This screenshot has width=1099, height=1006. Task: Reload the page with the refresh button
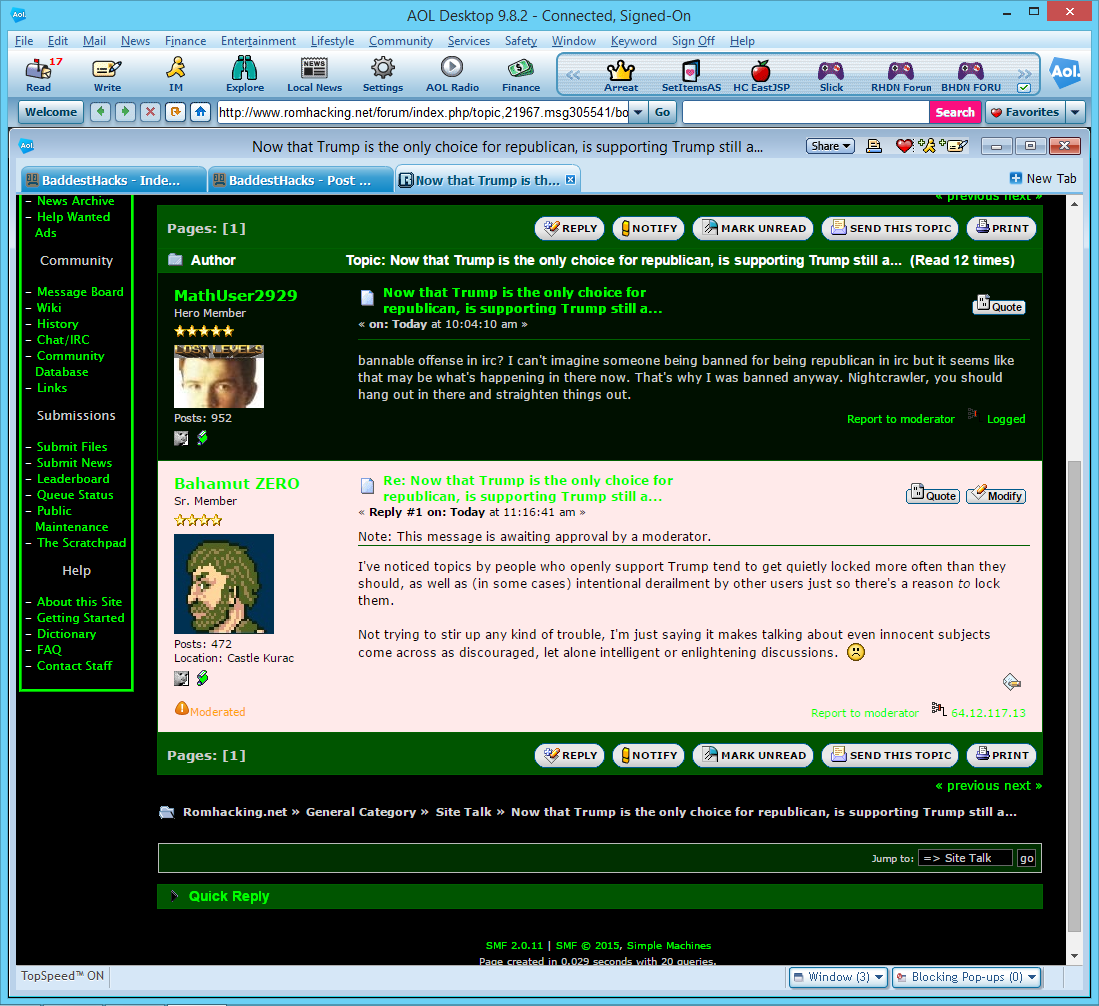click(175, 112)
